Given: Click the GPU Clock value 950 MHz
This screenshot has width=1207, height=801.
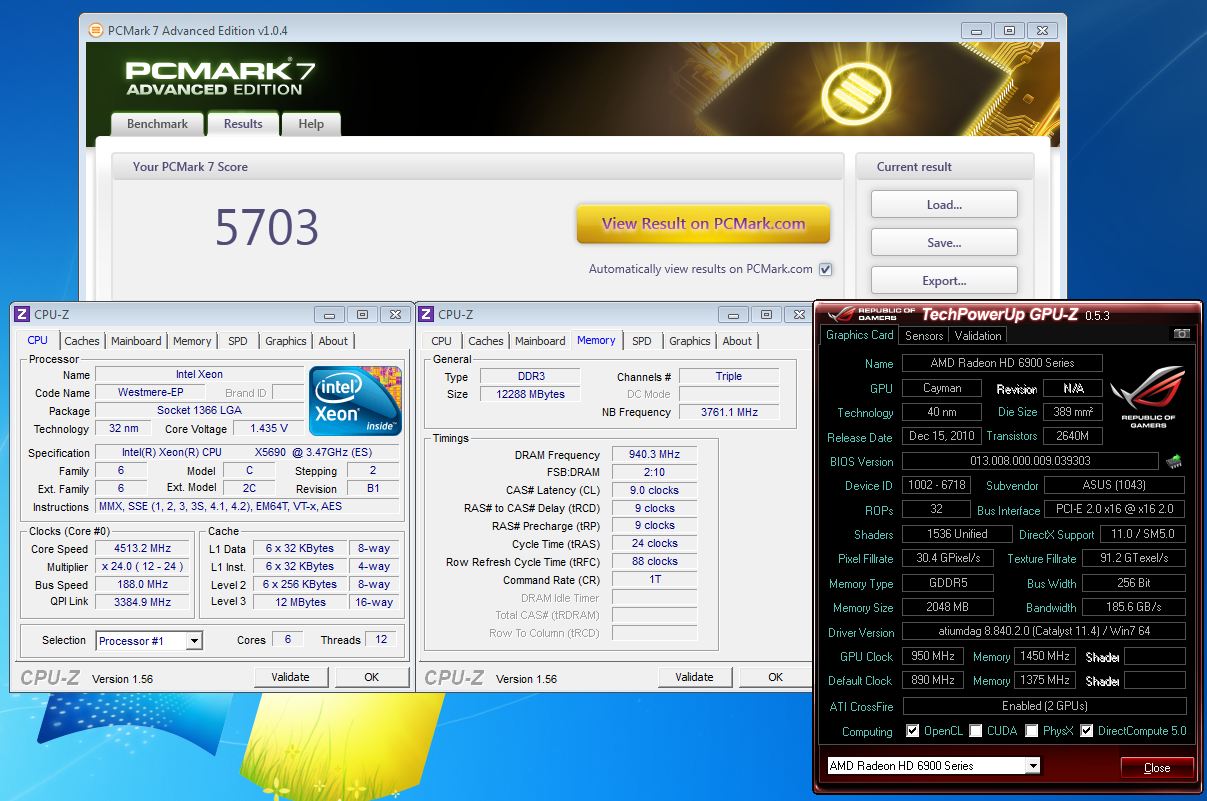Looking at the screenshot, I should (932, 657).
